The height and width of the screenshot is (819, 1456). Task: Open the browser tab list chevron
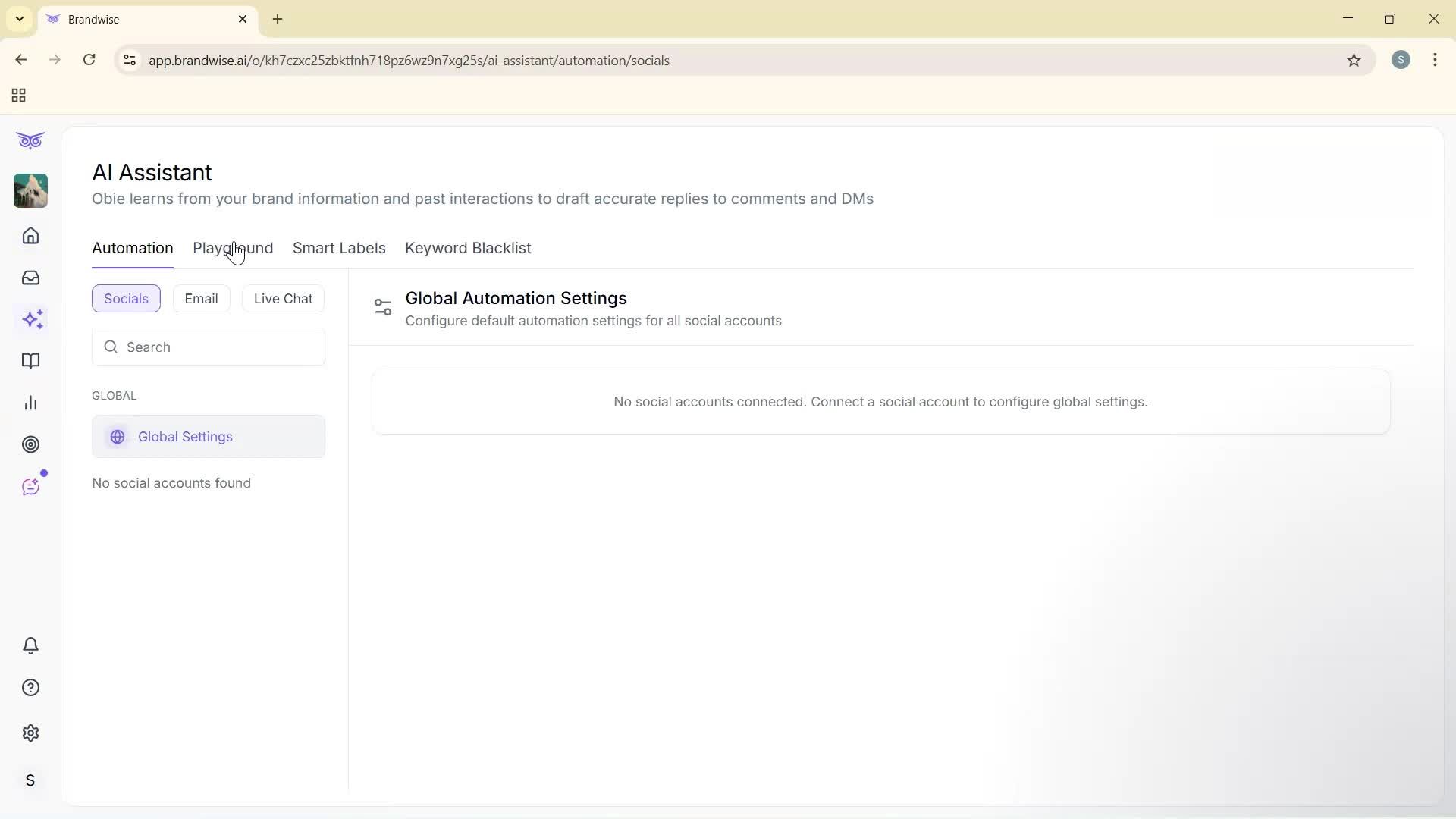coord(19,19)
